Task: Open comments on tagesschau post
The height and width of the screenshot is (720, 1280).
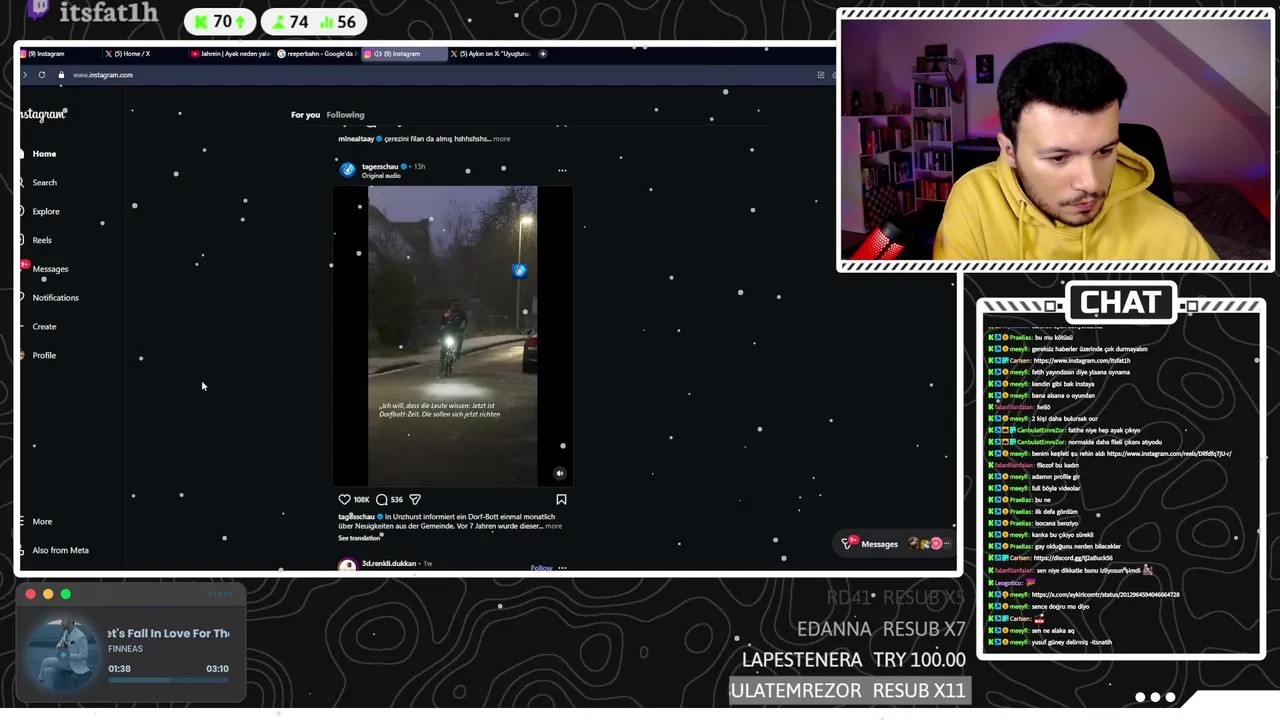Action: point(381,500)
